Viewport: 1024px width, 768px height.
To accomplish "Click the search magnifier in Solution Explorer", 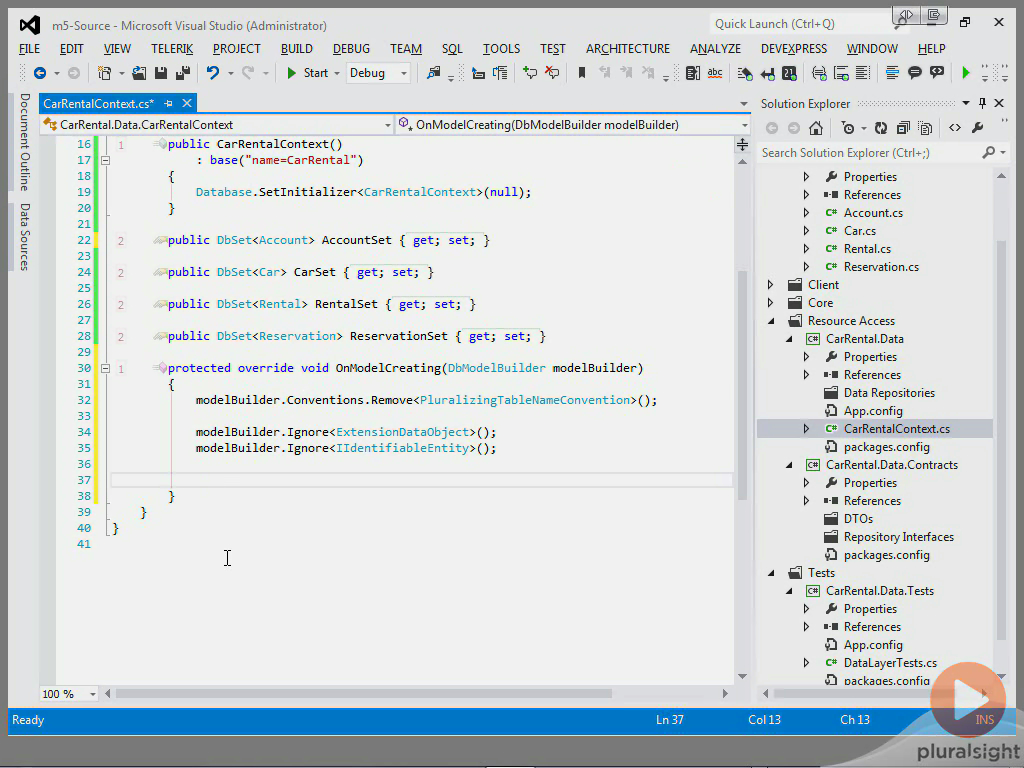I will click(x=989, y=153).
